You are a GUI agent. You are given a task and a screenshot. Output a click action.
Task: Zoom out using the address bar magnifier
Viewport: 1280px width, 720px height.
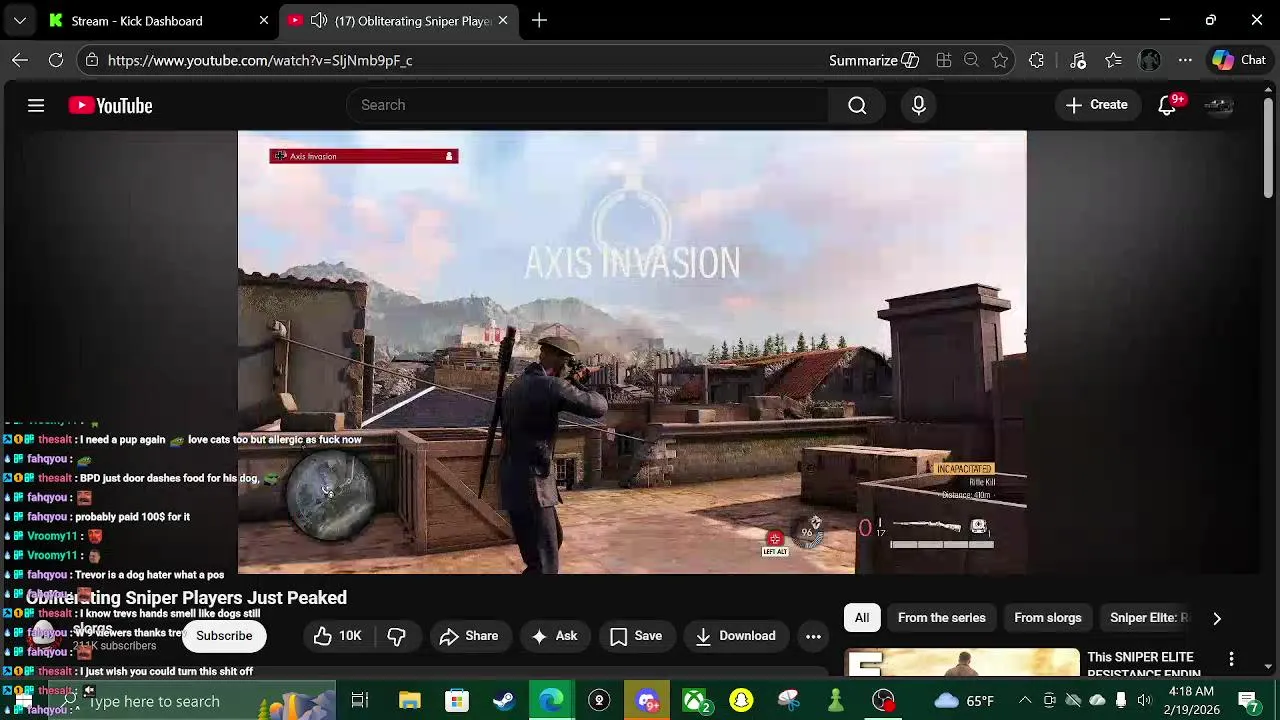click(971, 60)
